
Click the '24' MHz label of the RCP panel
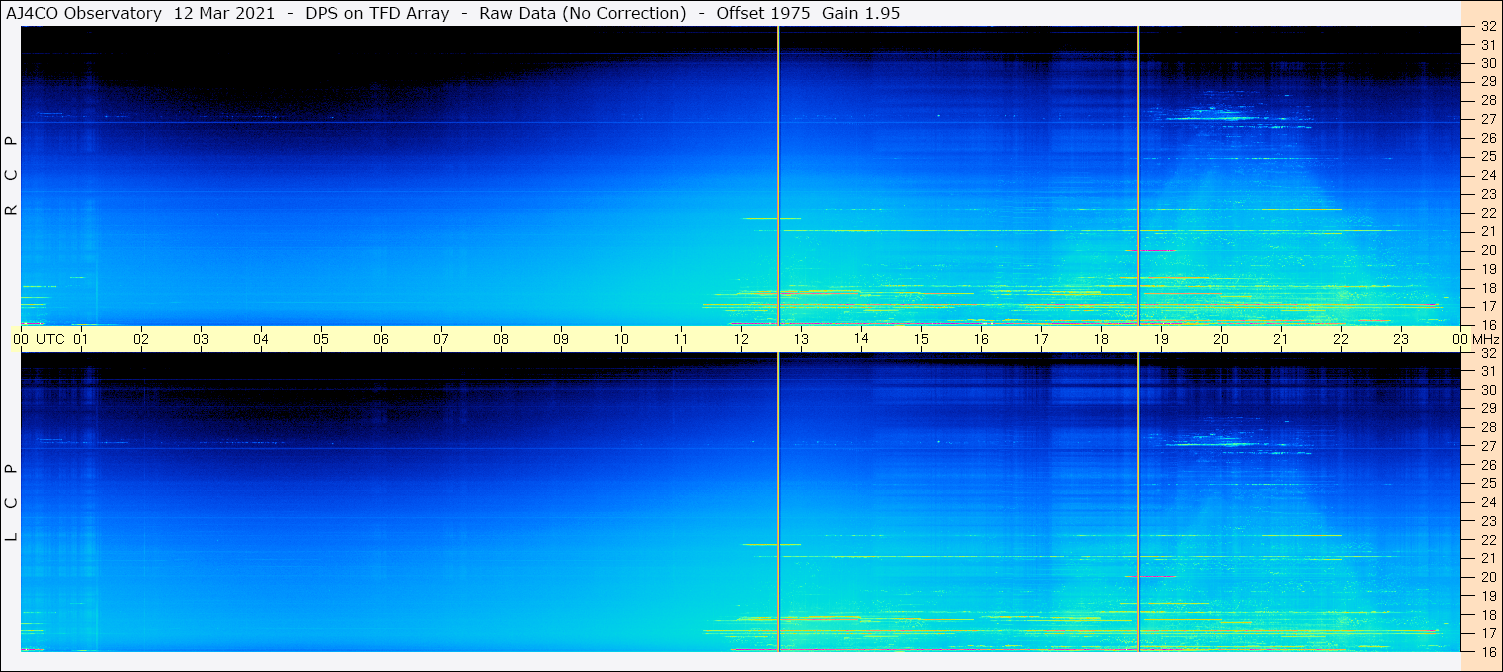click(x=1488, y=175)
